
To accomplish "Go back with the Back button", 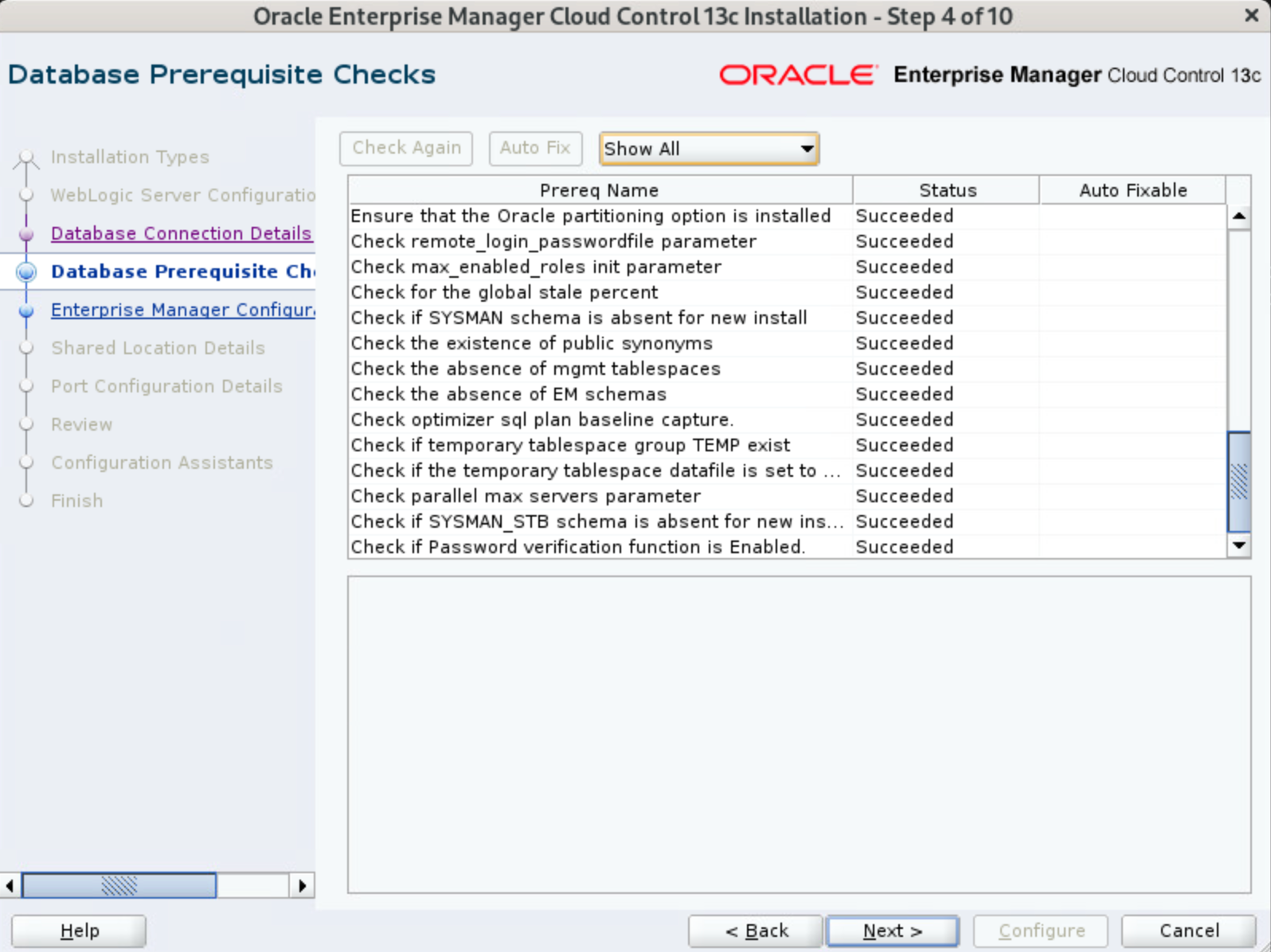I will (756, 931).
